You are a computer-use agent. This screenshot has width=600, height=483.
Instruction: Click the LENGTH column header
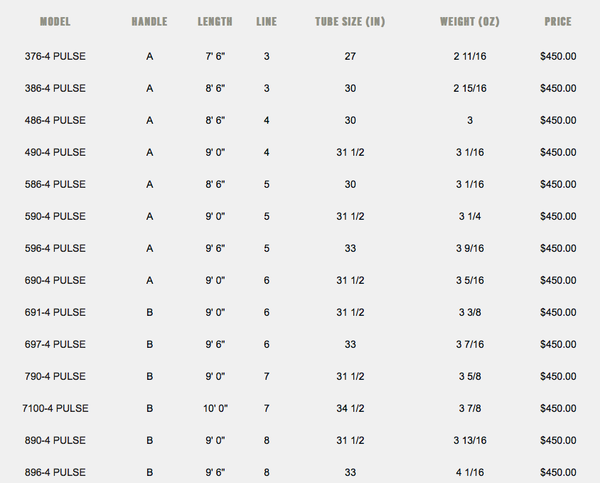pos(215,21)
